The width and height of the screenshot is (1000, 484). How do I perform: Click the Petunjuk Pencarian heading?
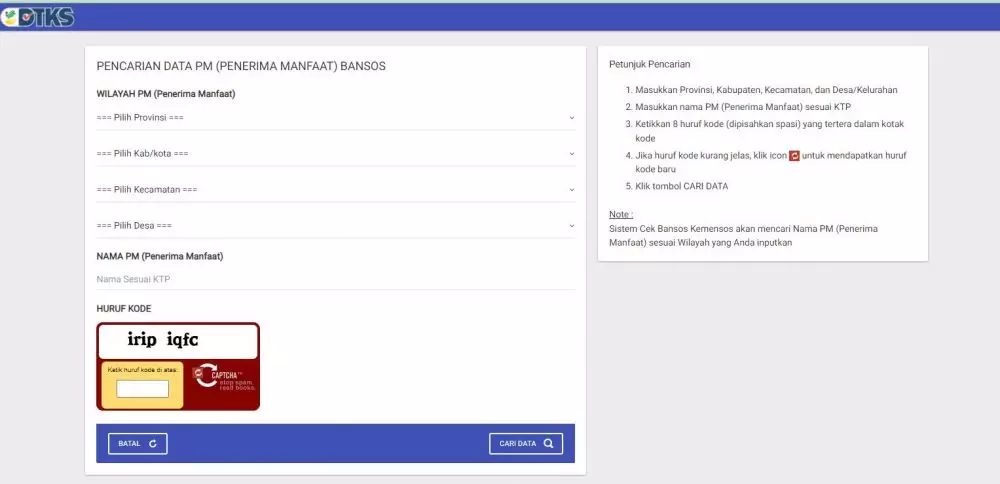pos(649,65)
